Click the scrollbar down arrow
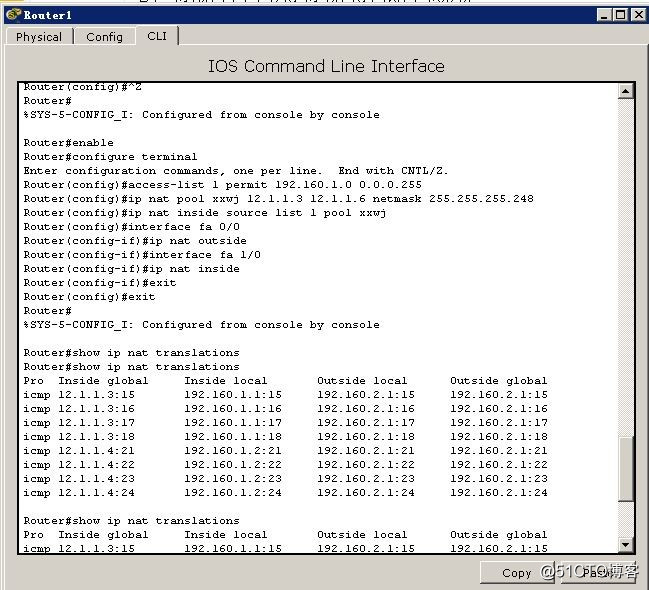649x590 pixels. pyautogui.click(x=626, y=544)
